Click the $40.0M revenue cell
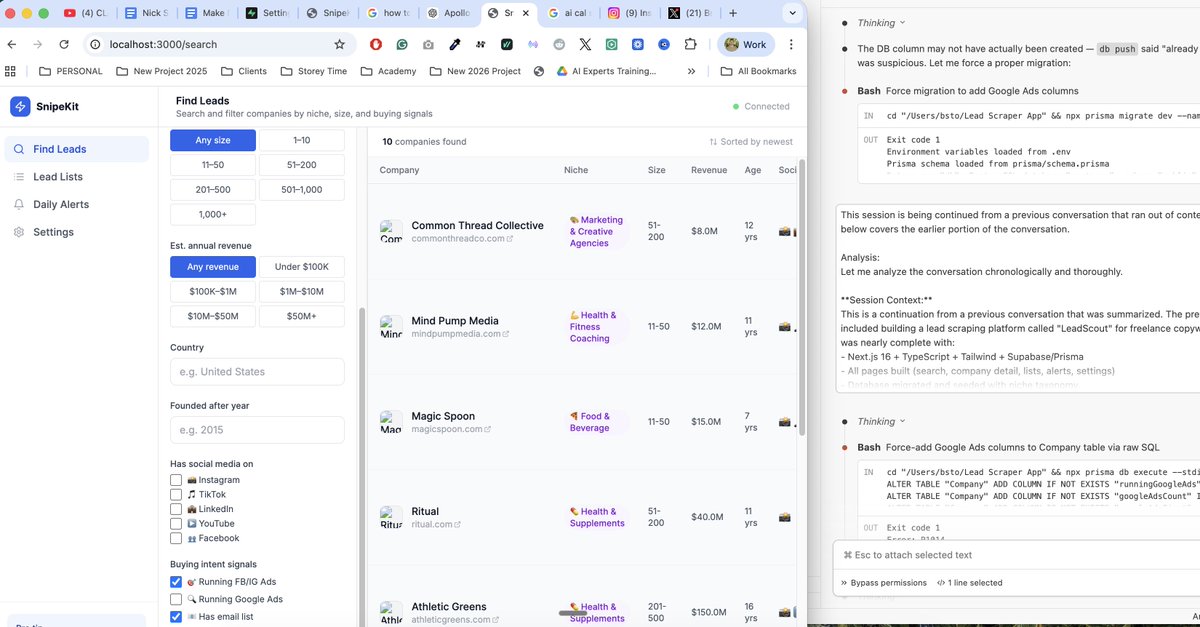The image size is (1200, 627). click(x=706, y=517)
